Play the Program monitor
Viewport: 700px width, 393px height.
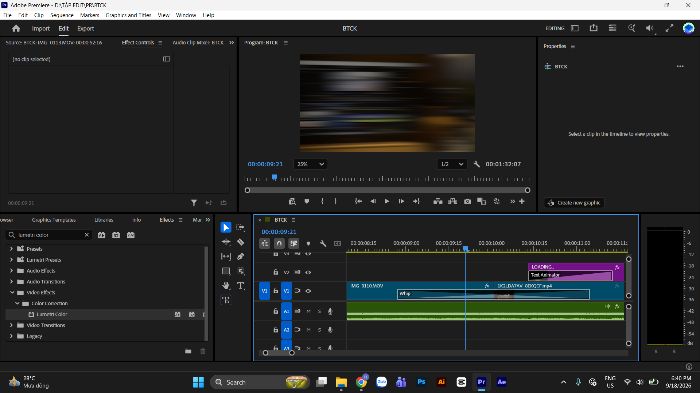point(387,201)
